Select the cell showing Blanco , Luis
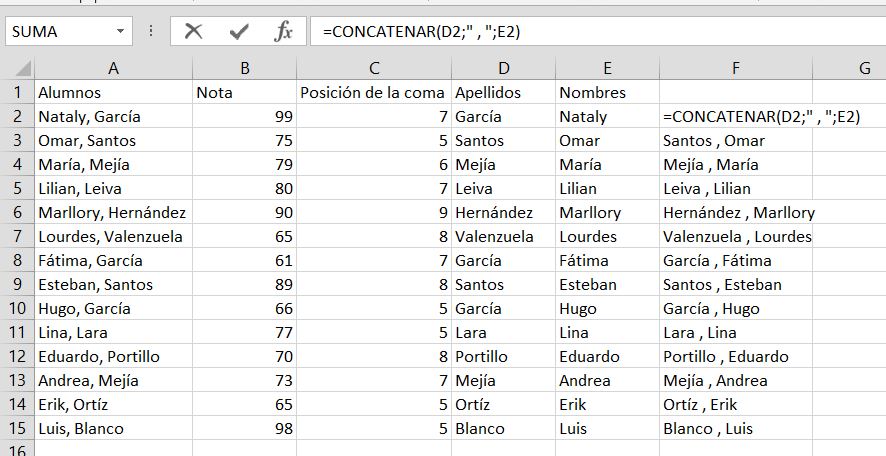The image size is (886, 456). pyautogui.click(x=735, y=429)
